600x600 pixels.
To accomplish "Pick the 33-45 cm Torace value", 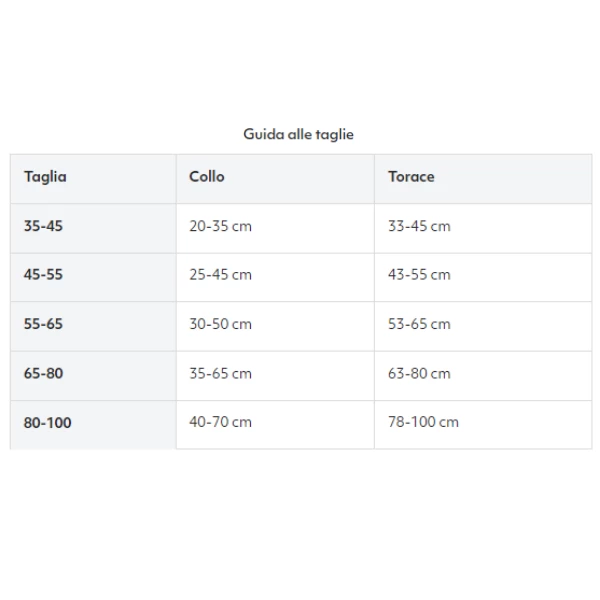I will 419,227.
